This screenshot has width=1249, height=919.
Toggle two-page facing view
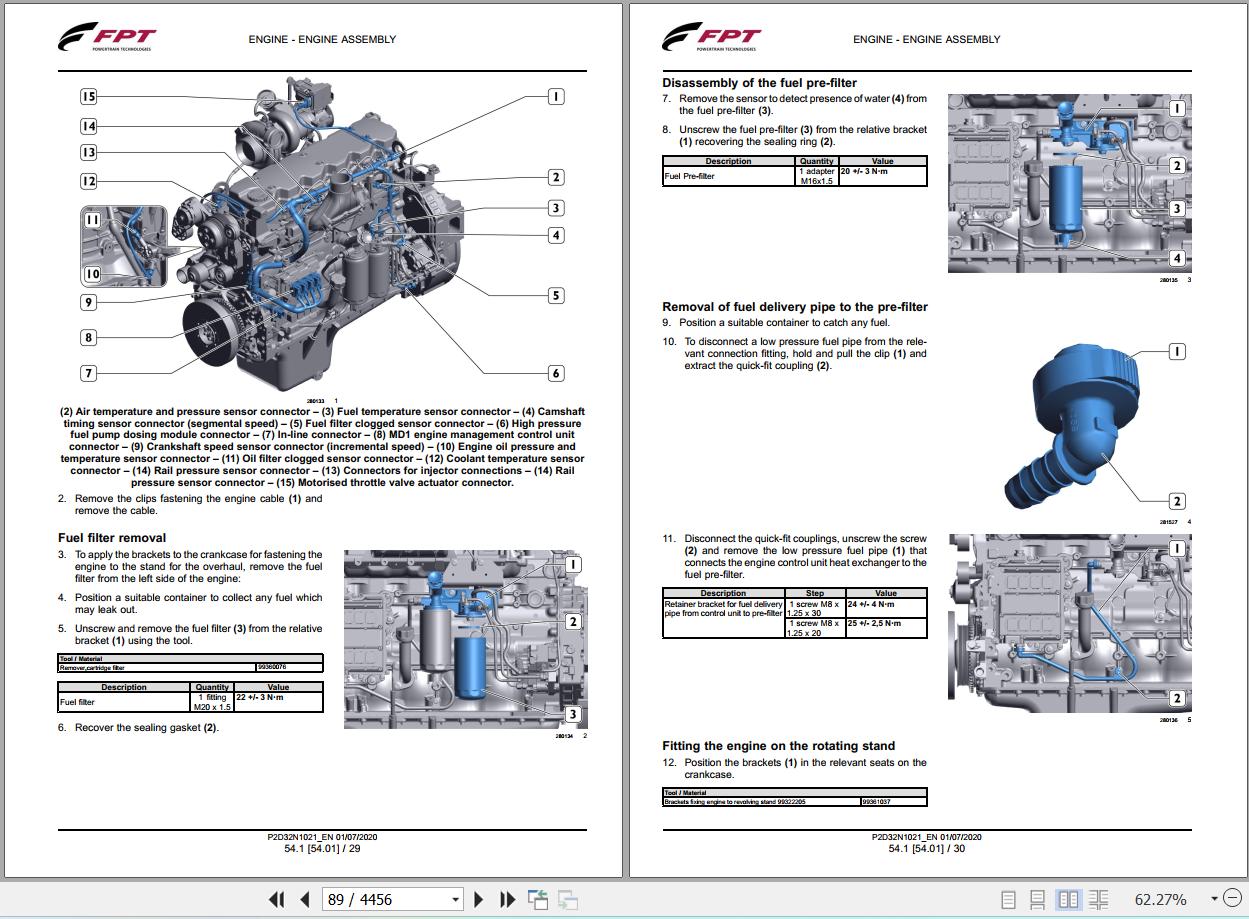tap(1068, 900)
